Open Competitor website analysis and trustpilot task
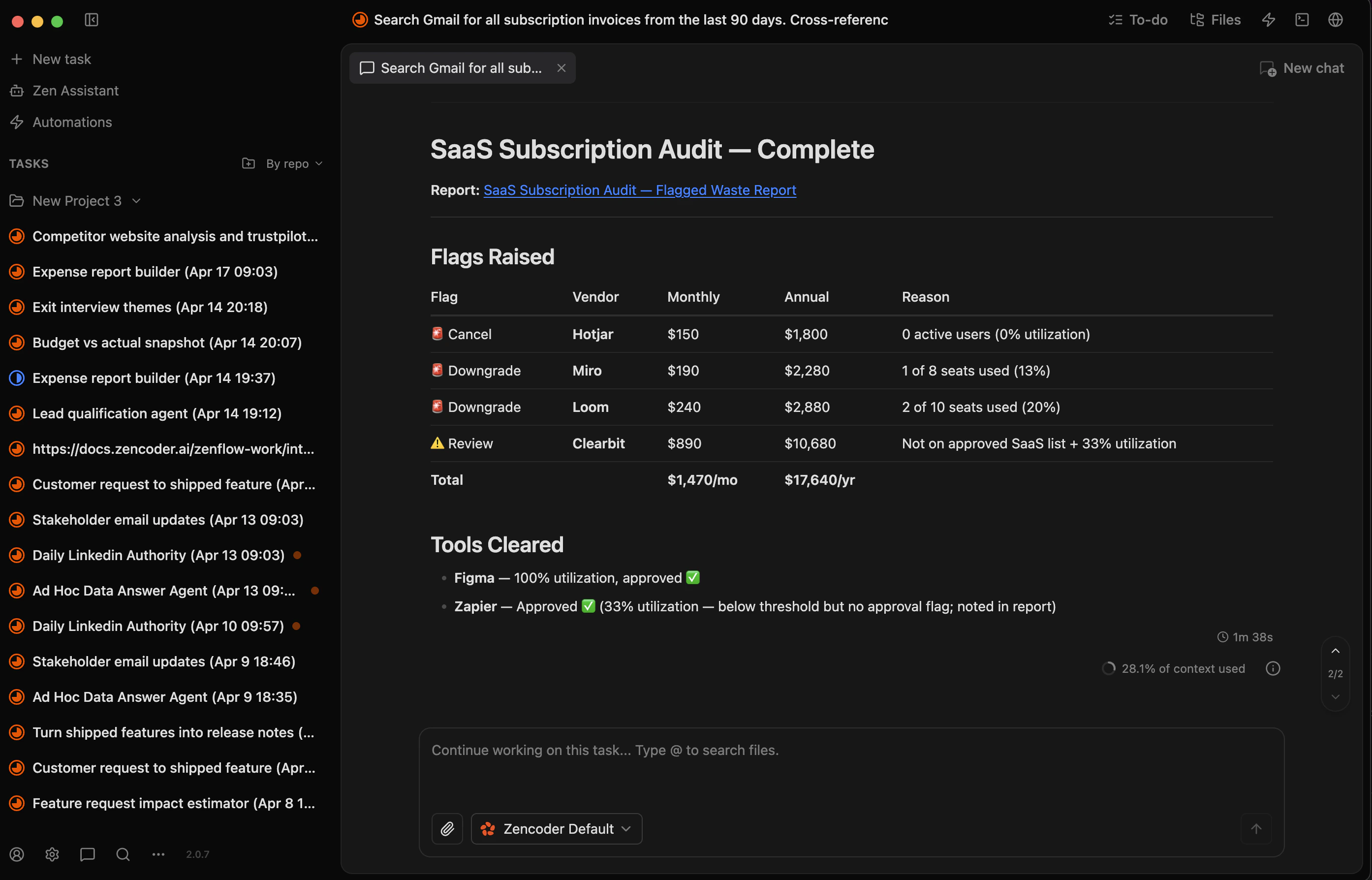Screen dimensions: 1372x880 [164, 236]
